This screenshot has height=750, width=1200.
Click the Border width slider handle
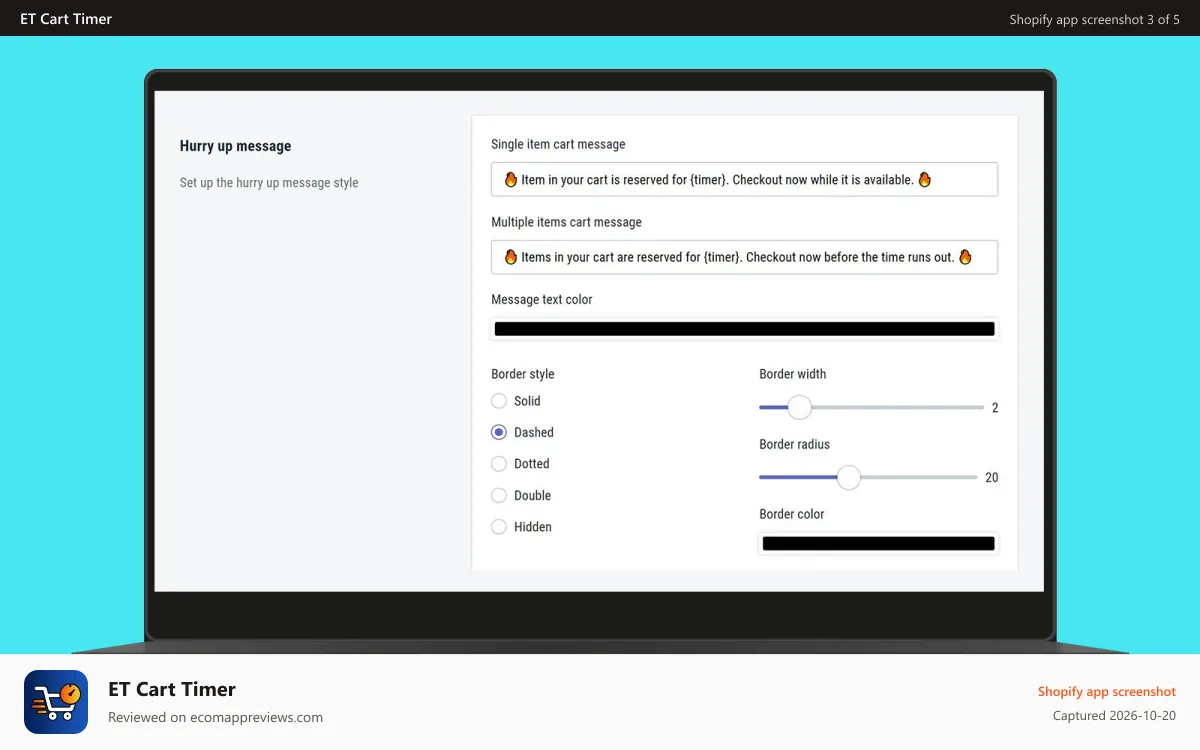(x=799, y=407)
